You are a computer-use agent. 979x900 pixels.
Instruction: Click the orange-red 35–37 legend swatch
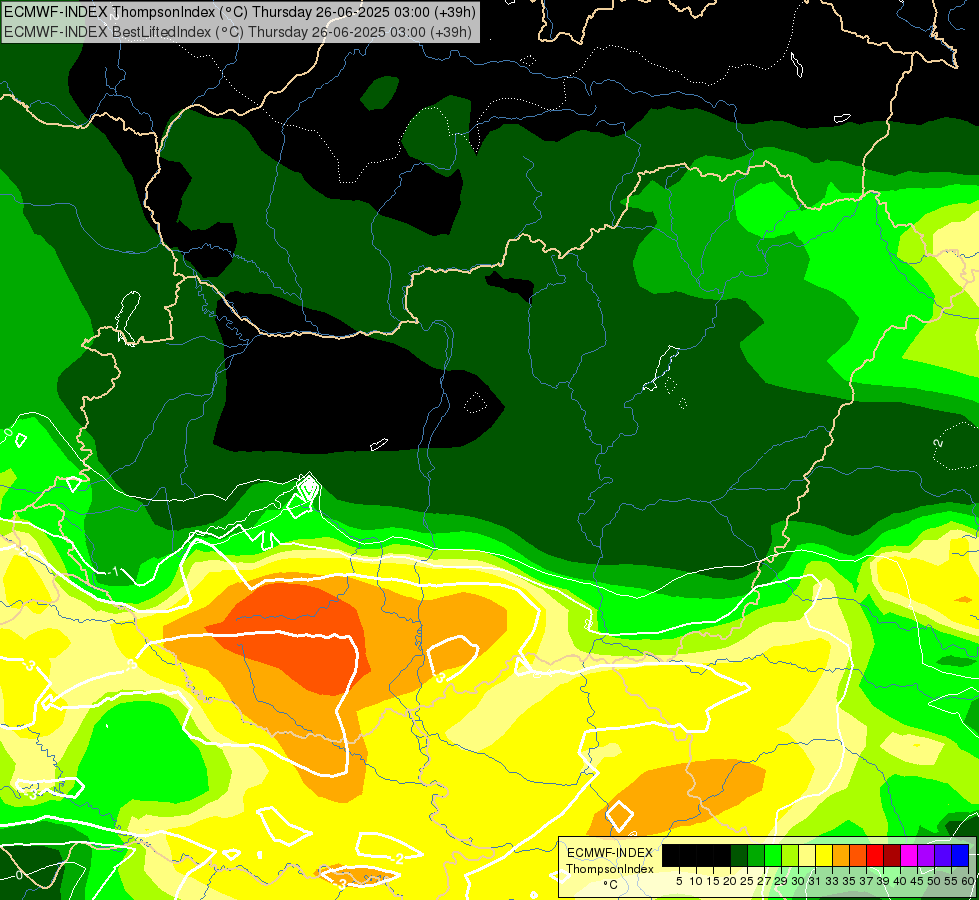tap(858, 855)
